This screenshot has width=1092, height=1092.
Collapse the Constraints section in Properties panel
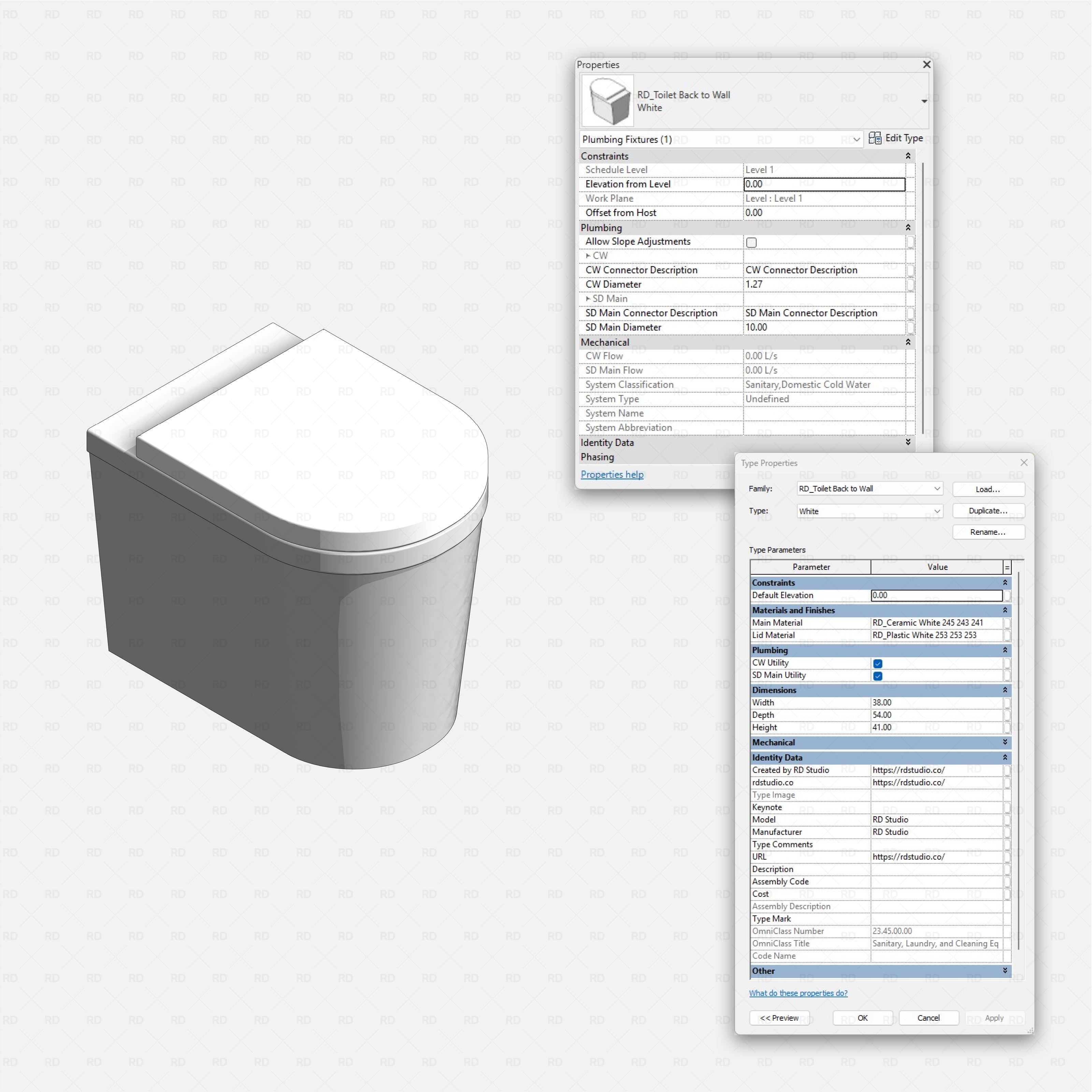point(908,156)
